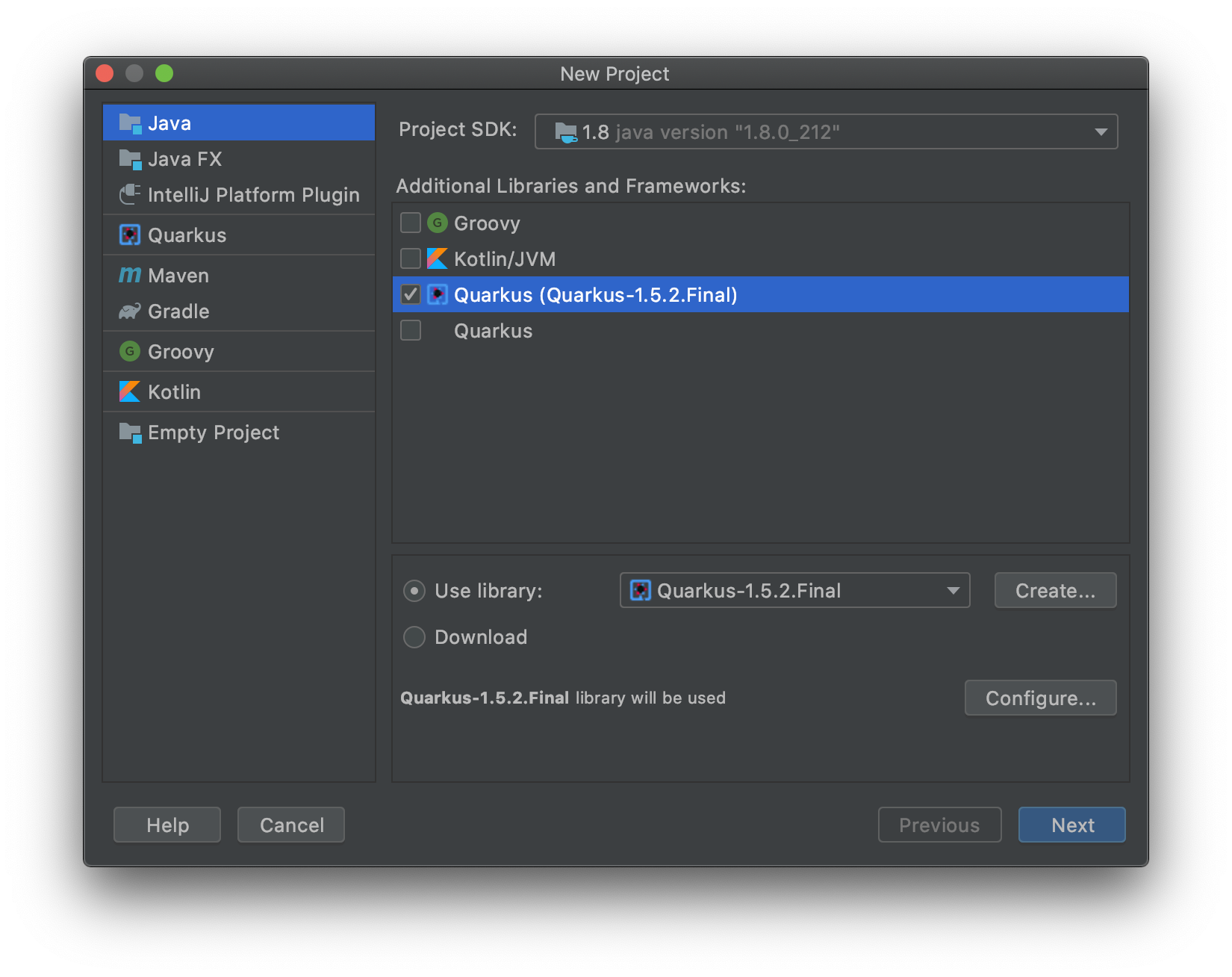
Task: Uncheck the Quarkus (Quarkus-1.5.2.Final) checkbox
Action: point(411,294)
